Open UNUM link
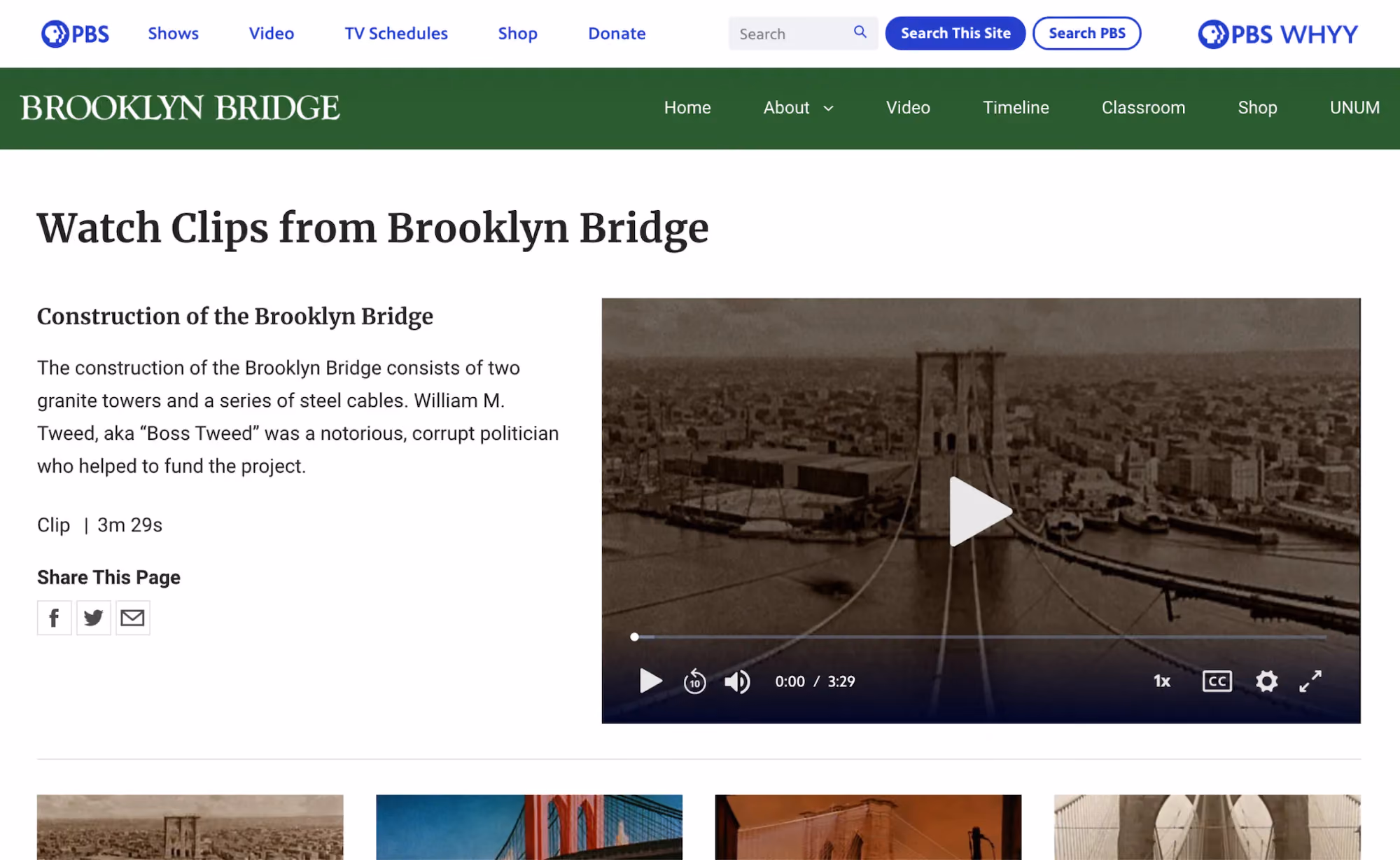 (1354, 108)
